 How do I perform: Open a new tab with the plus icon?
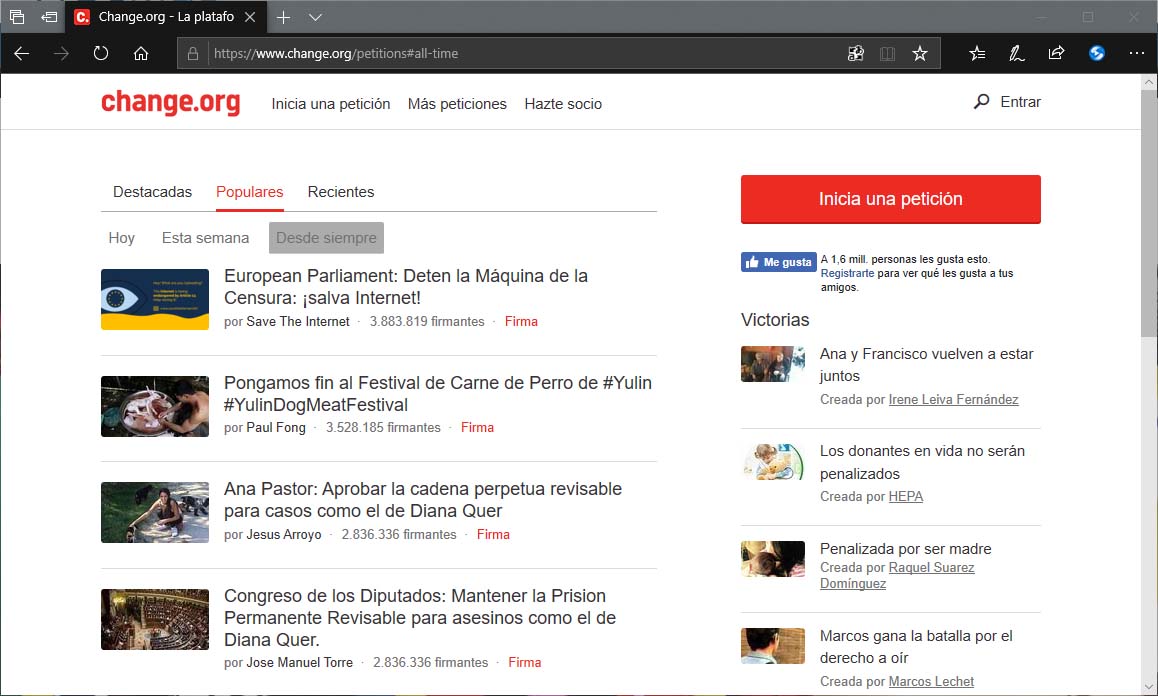(283, 17)
